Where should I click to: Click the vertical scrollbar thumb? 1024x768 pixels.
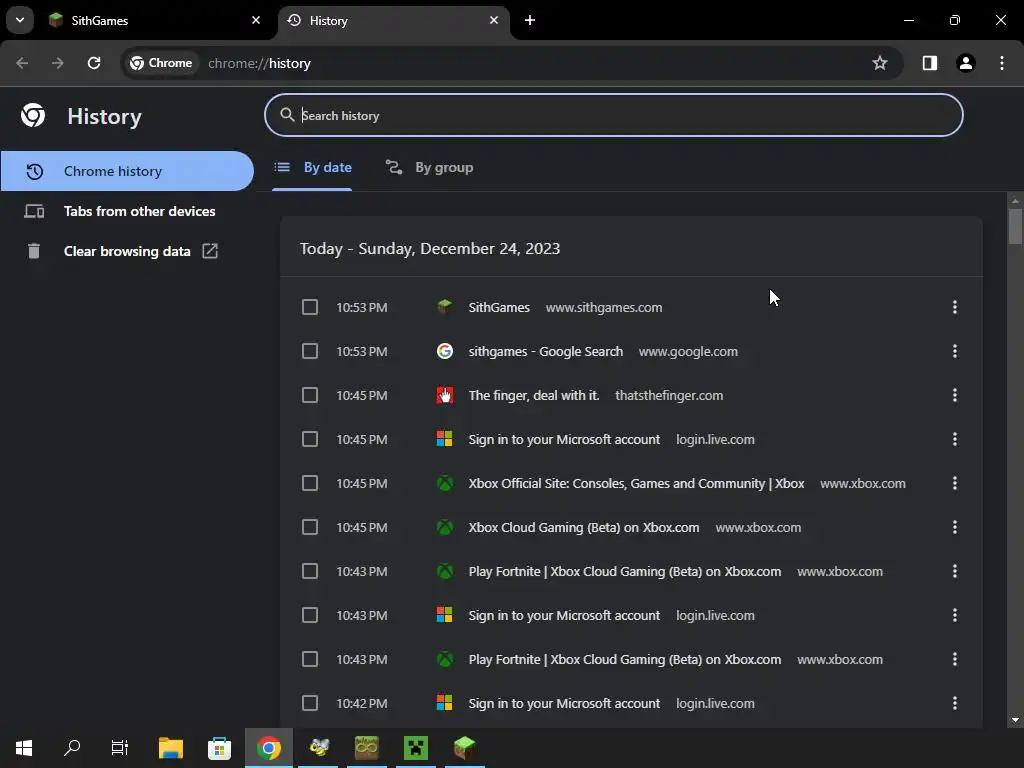tap(1014, 226)
